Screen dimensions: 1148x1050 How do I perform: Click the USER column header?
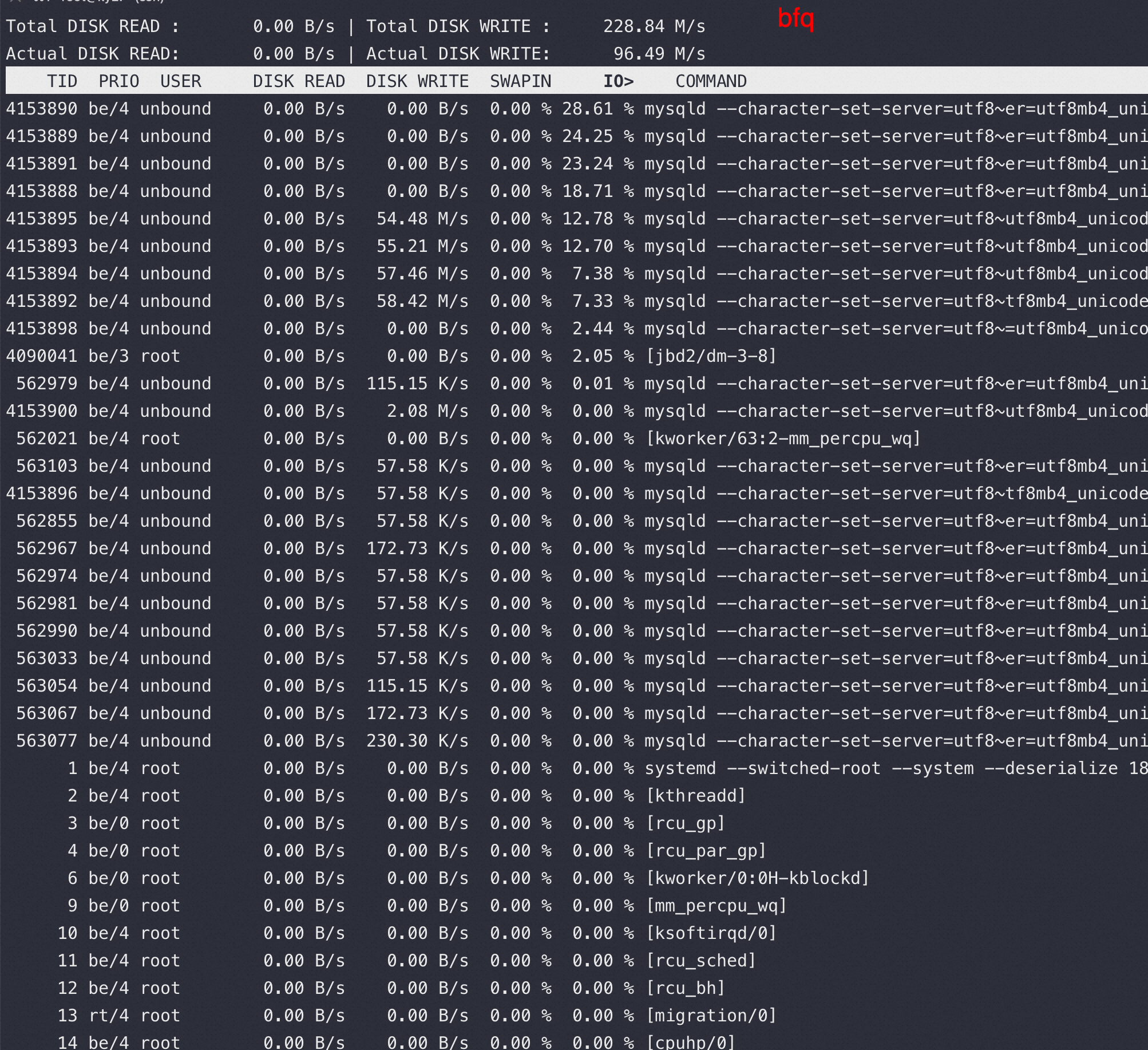tap(181, 81)
